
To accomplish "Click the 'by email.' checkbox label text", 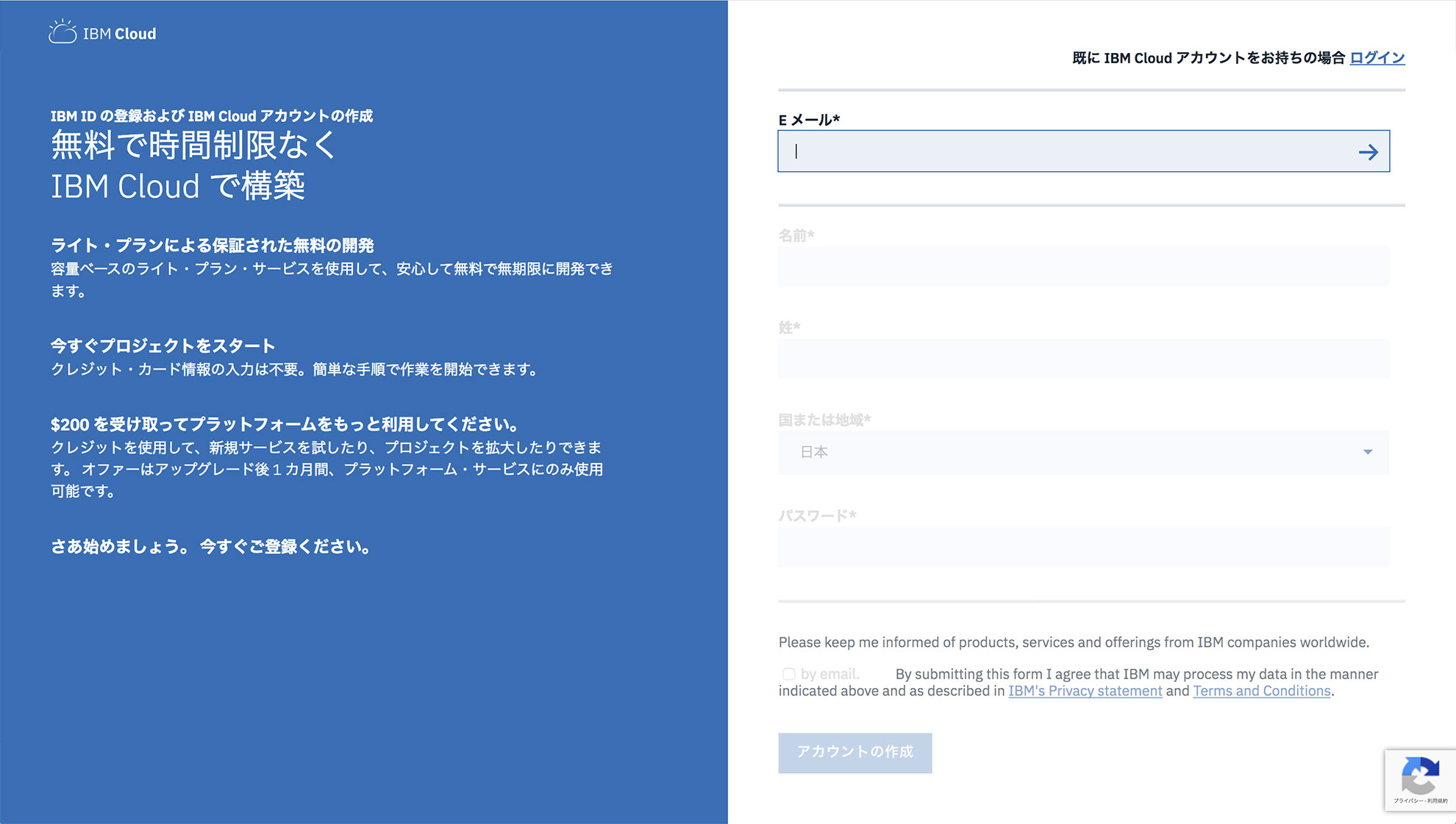I will (829, 673).
